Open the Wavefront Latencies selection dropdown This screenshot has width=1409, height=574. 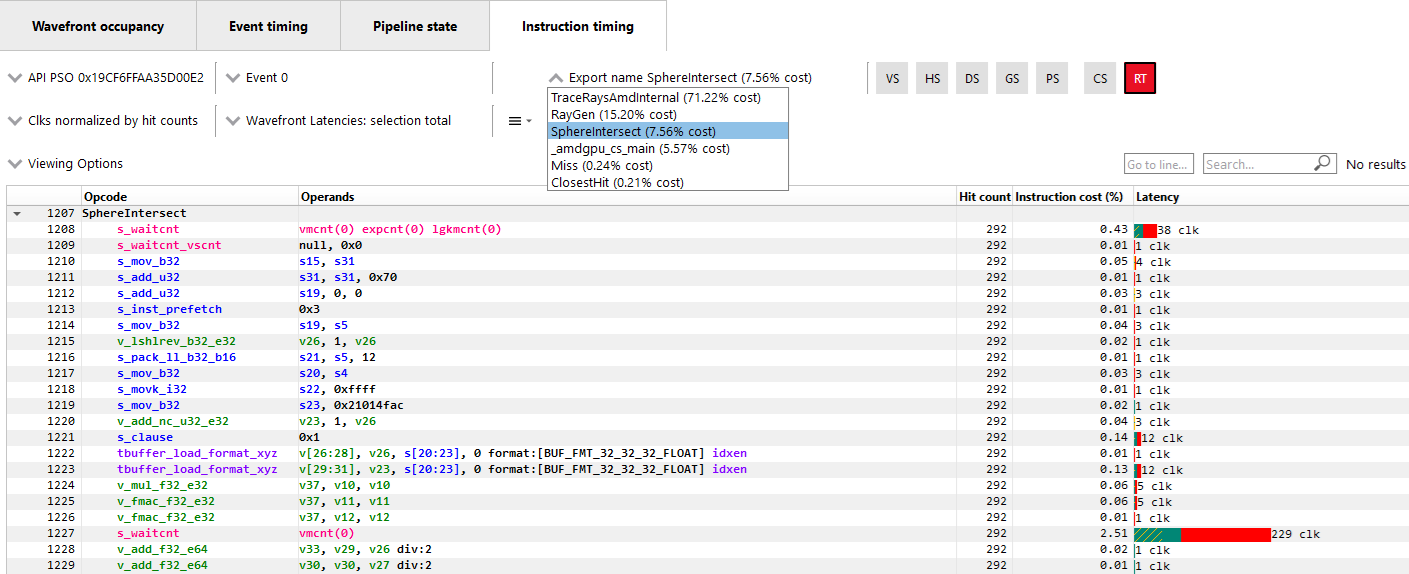[339, 121]
